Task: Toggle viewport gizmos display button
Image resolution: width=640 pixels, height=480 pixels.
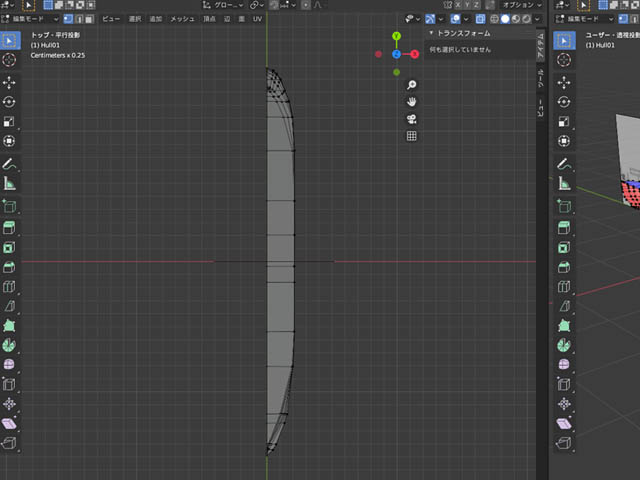Action: [430, 19]
